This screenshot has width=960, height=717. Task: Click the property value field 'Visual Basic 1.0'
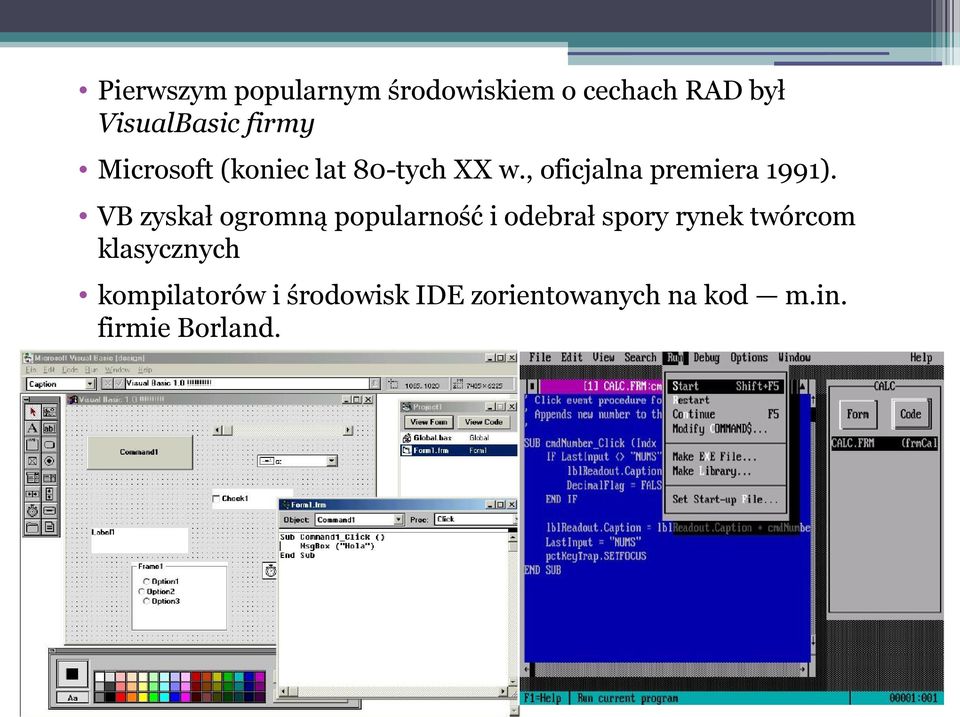click(247, 384)
